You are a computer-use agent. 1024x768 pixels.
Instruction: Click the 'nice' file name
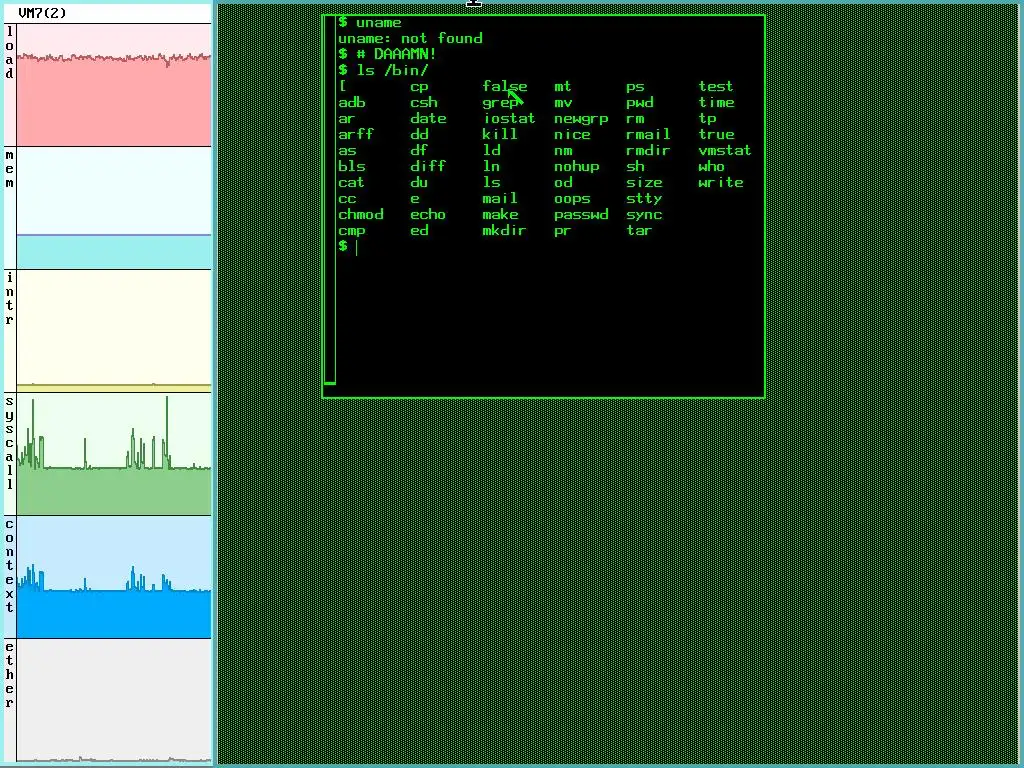572,135
